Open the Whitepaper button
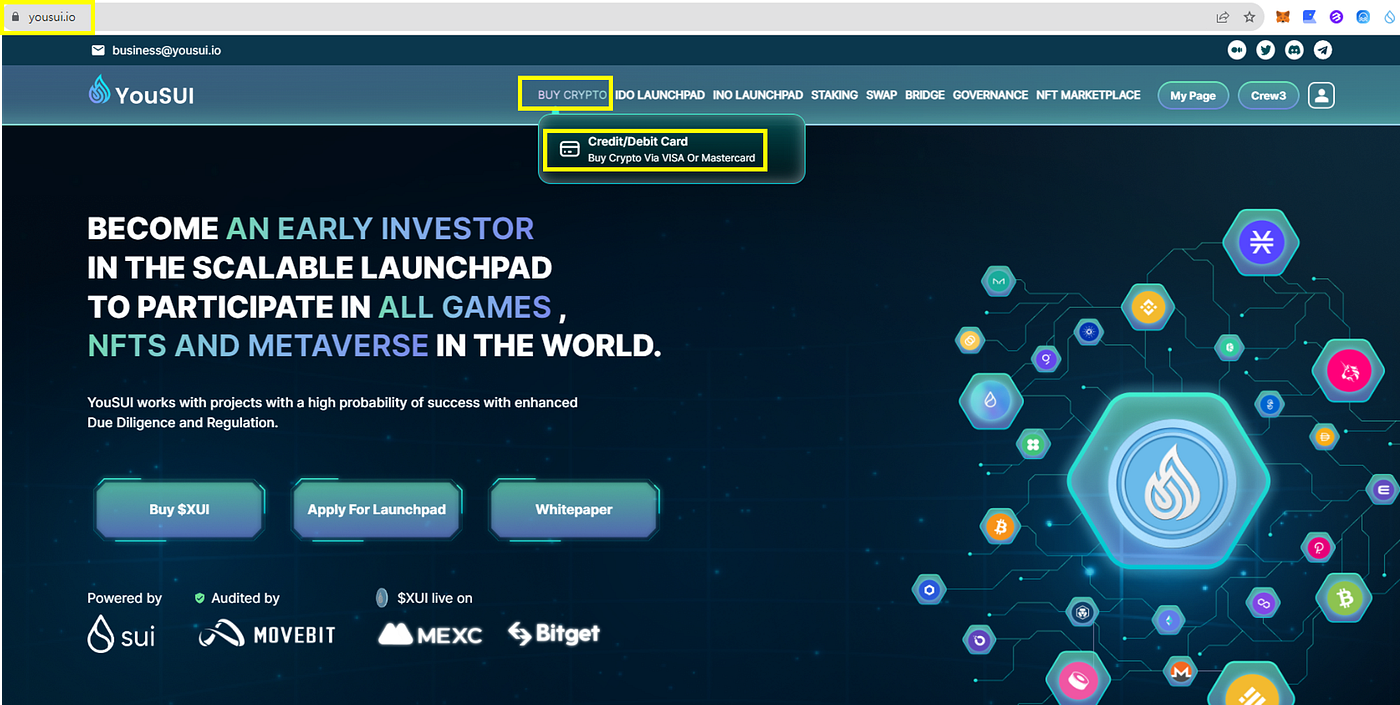 (x=574, y=509)
